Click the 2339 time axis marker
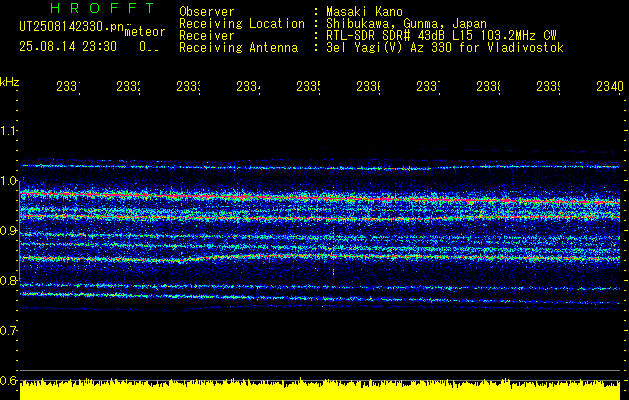629x400 pixels. 549,87
